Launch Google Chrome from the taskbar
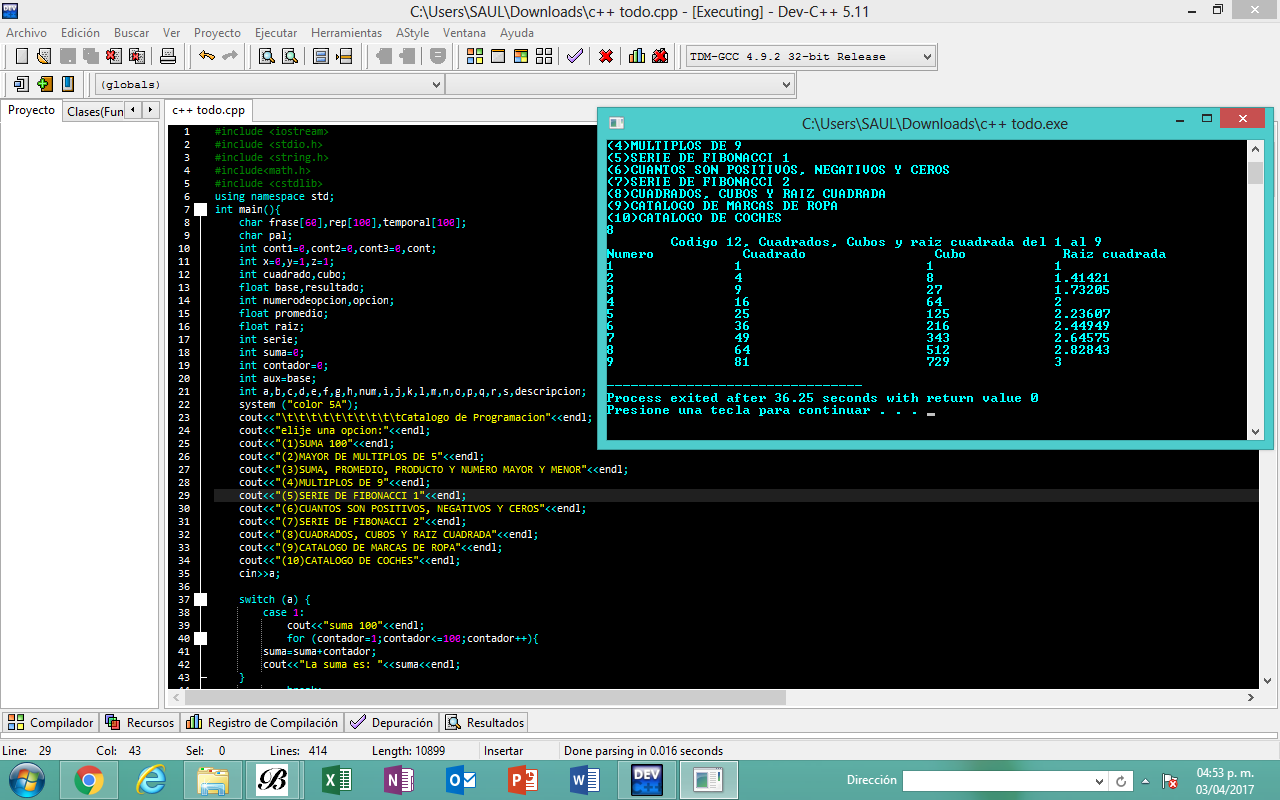This screenshot has height=800, width=1280. pyautogui.click(x=90, y=779)
